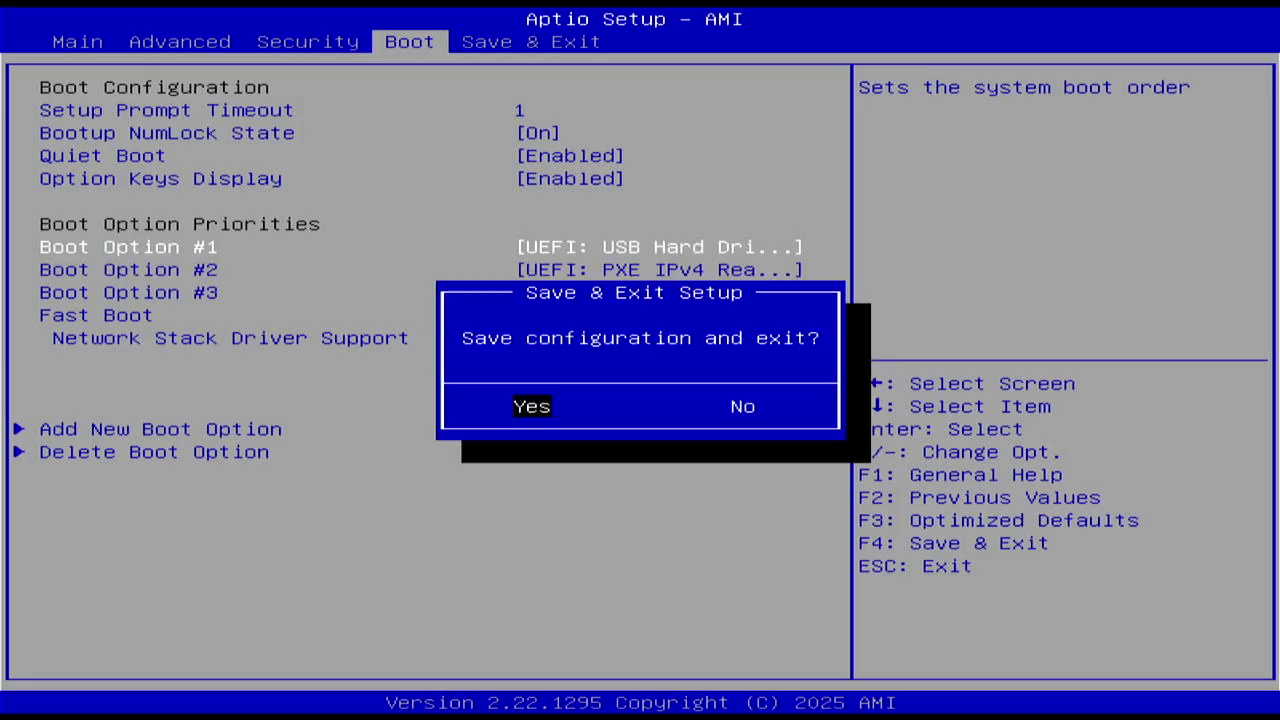This screenshot has height=720, width=1280.
Task: Choose No in the Save & Exit dialog
Action: click(742, 406)
